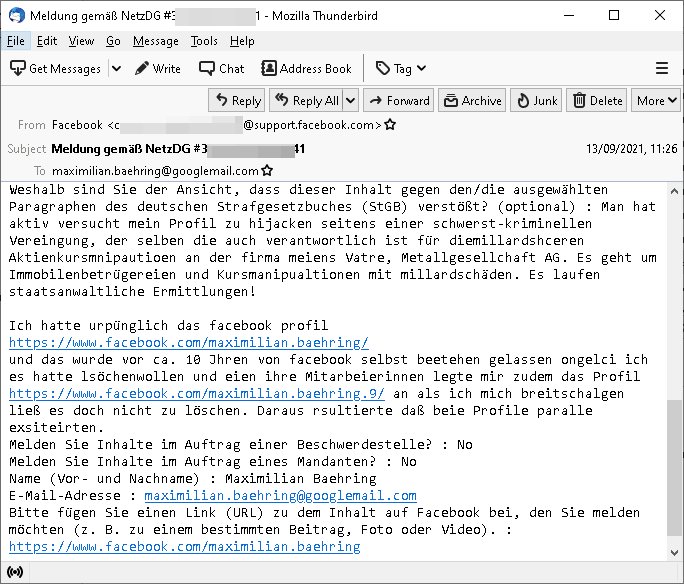Screen dimensions: 684x584
Task: Open the Address Book
Action: tap(306, 68)
